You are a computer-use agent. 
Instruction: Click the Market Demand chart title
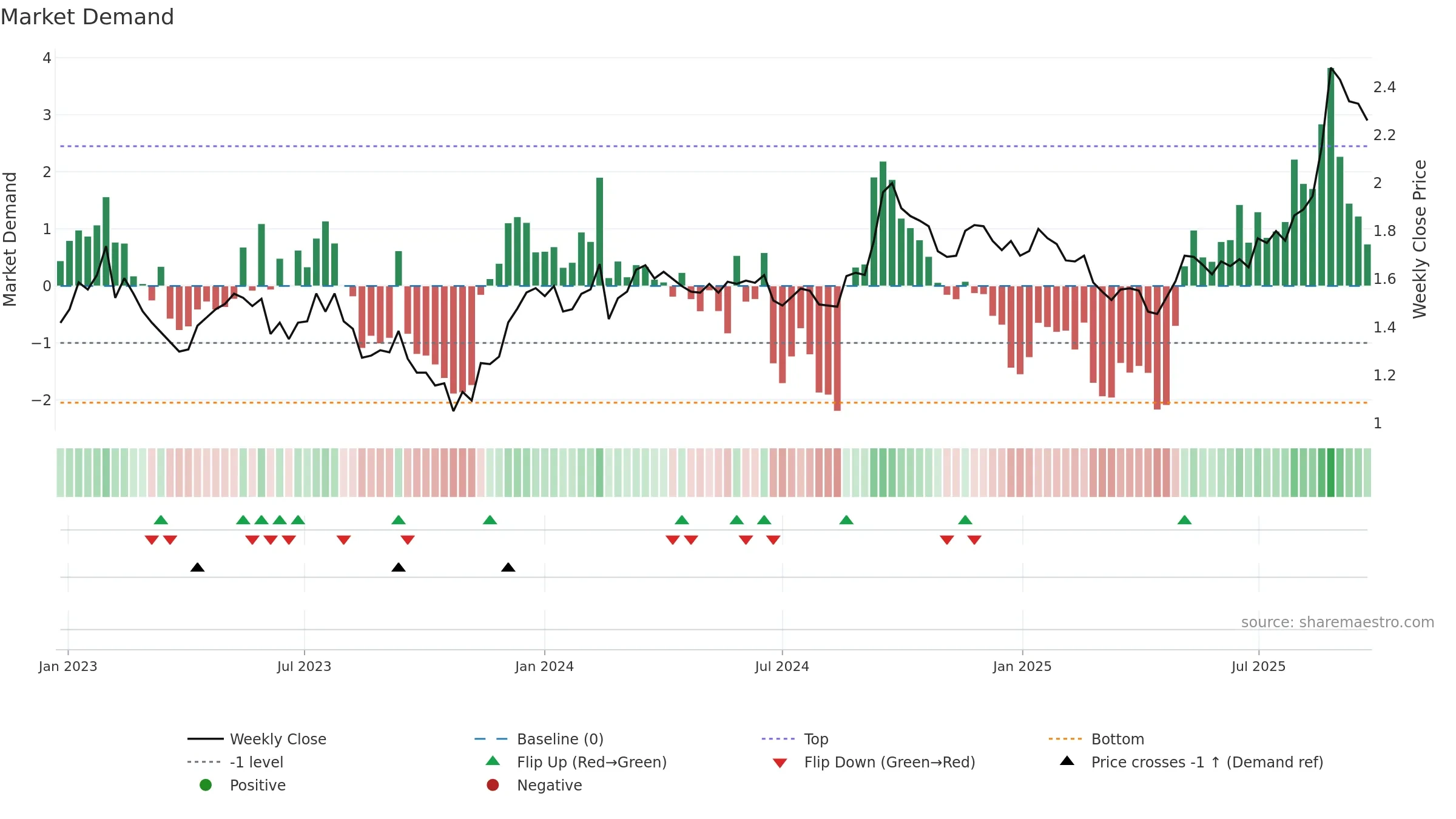tap(87, 17)
